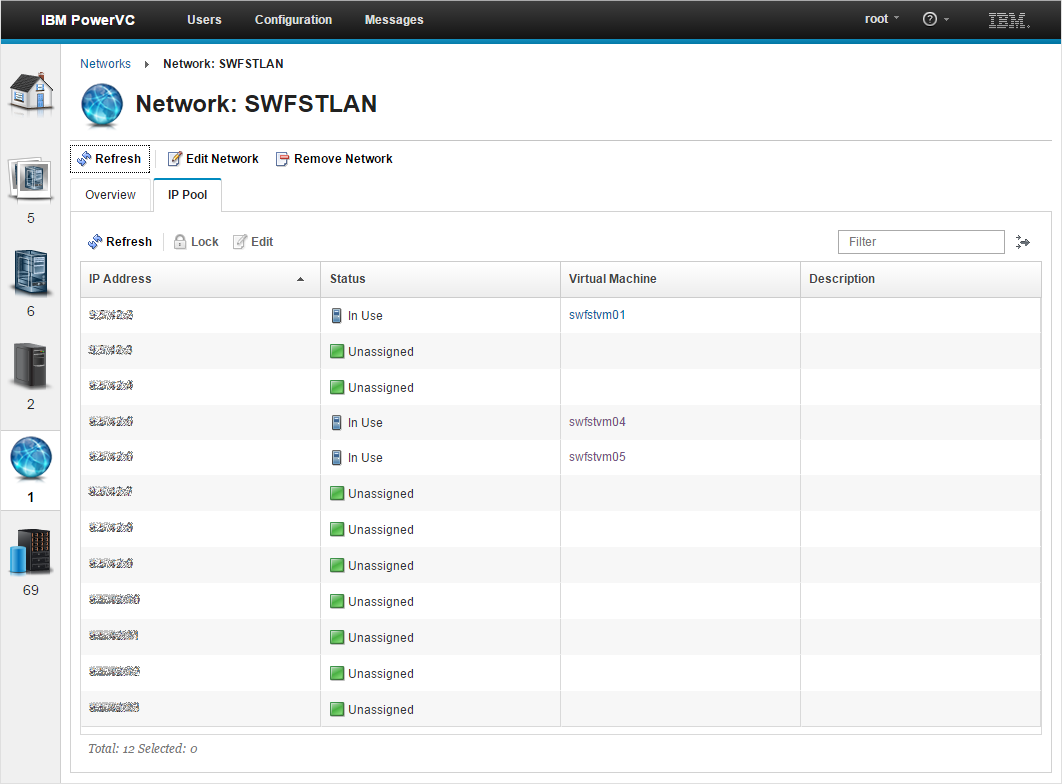
Task: Open the Messages menu
Action: pos(394,20)
